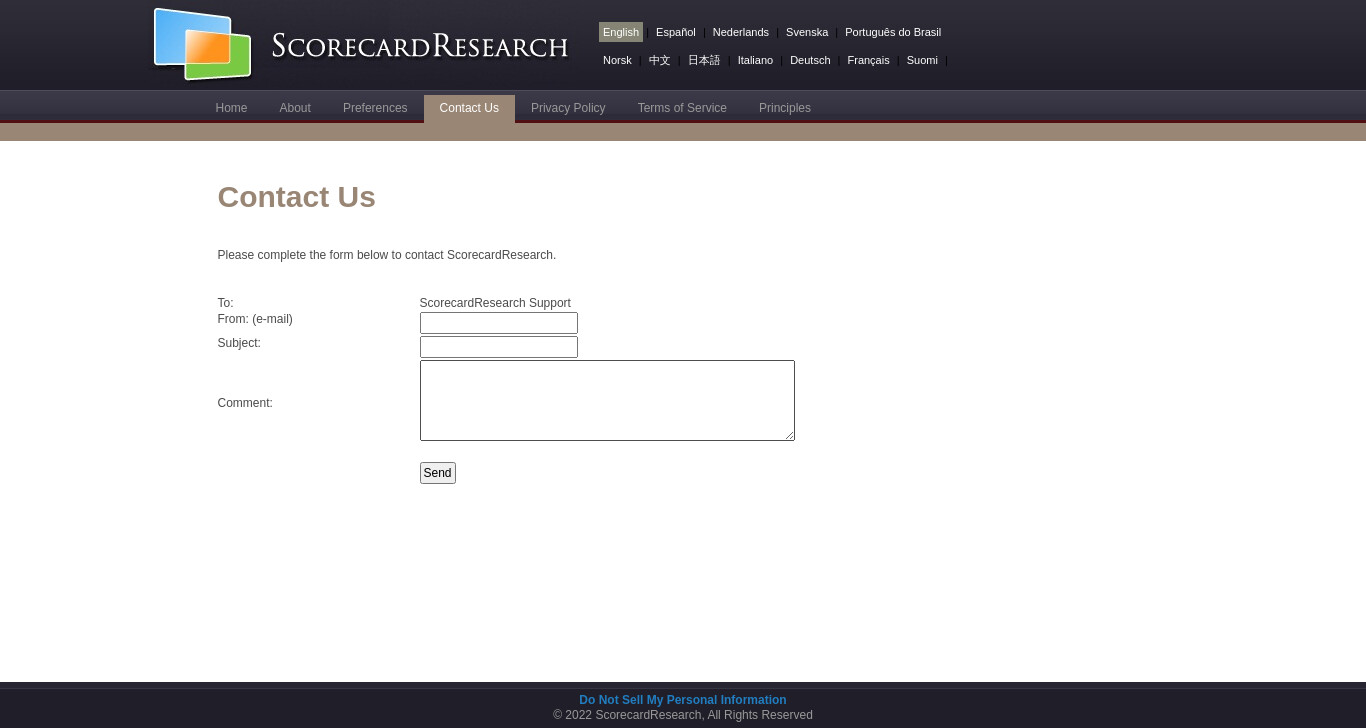Click the Send button
This screenshot has height=728, width=1366.
438,473
